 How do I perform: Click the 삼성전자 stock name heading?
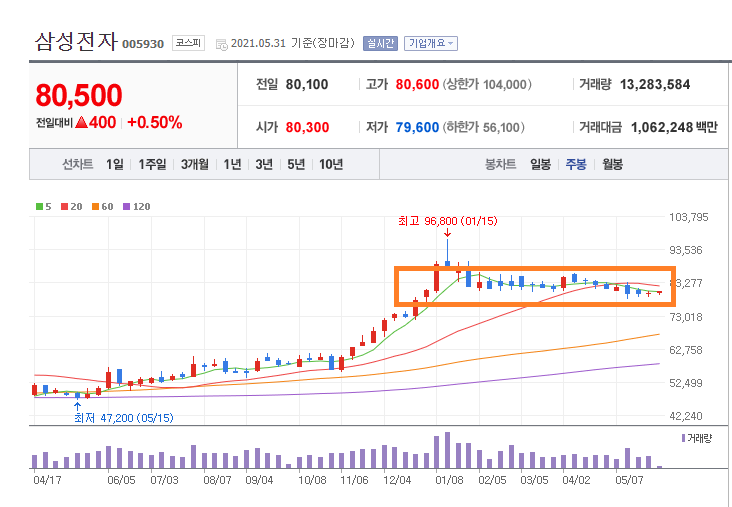76,42
